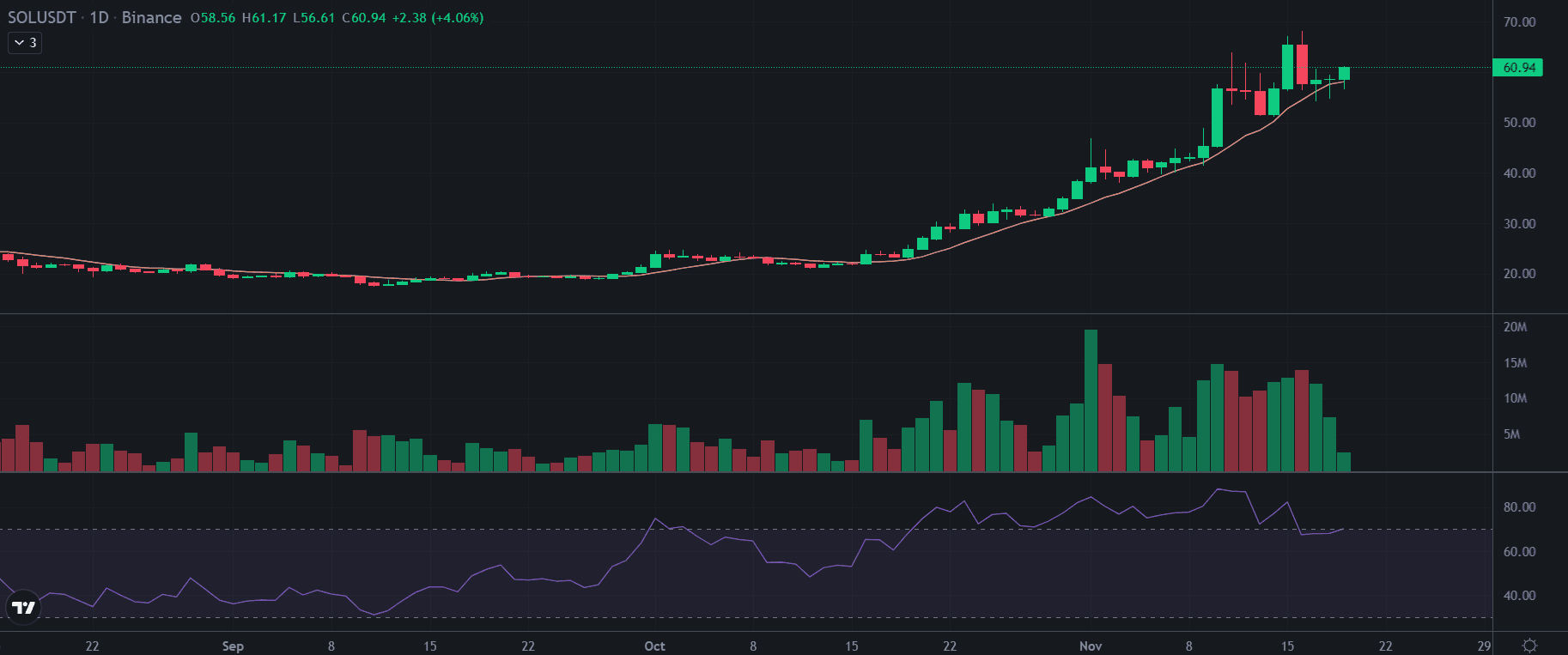Click the Nov label on time axis
The height and width of the screenshot is (655, 1568).
coord(1091,646)
